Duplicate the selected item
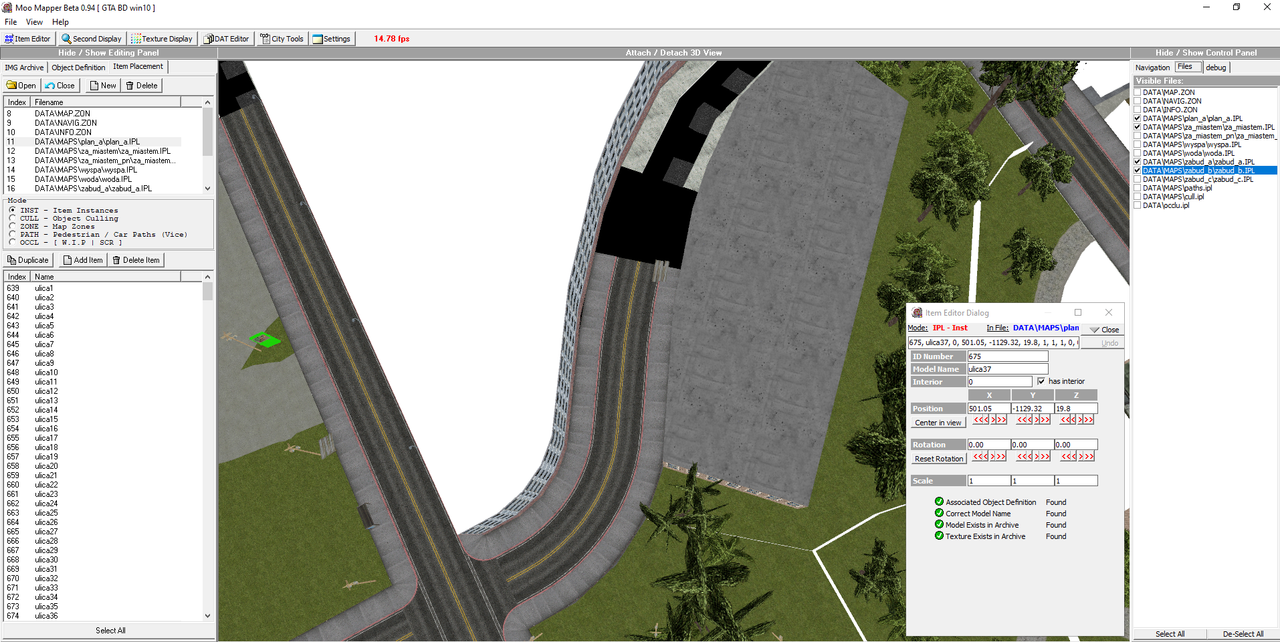The height and width of the screenshot is (642, 1280). click(29, 260)
